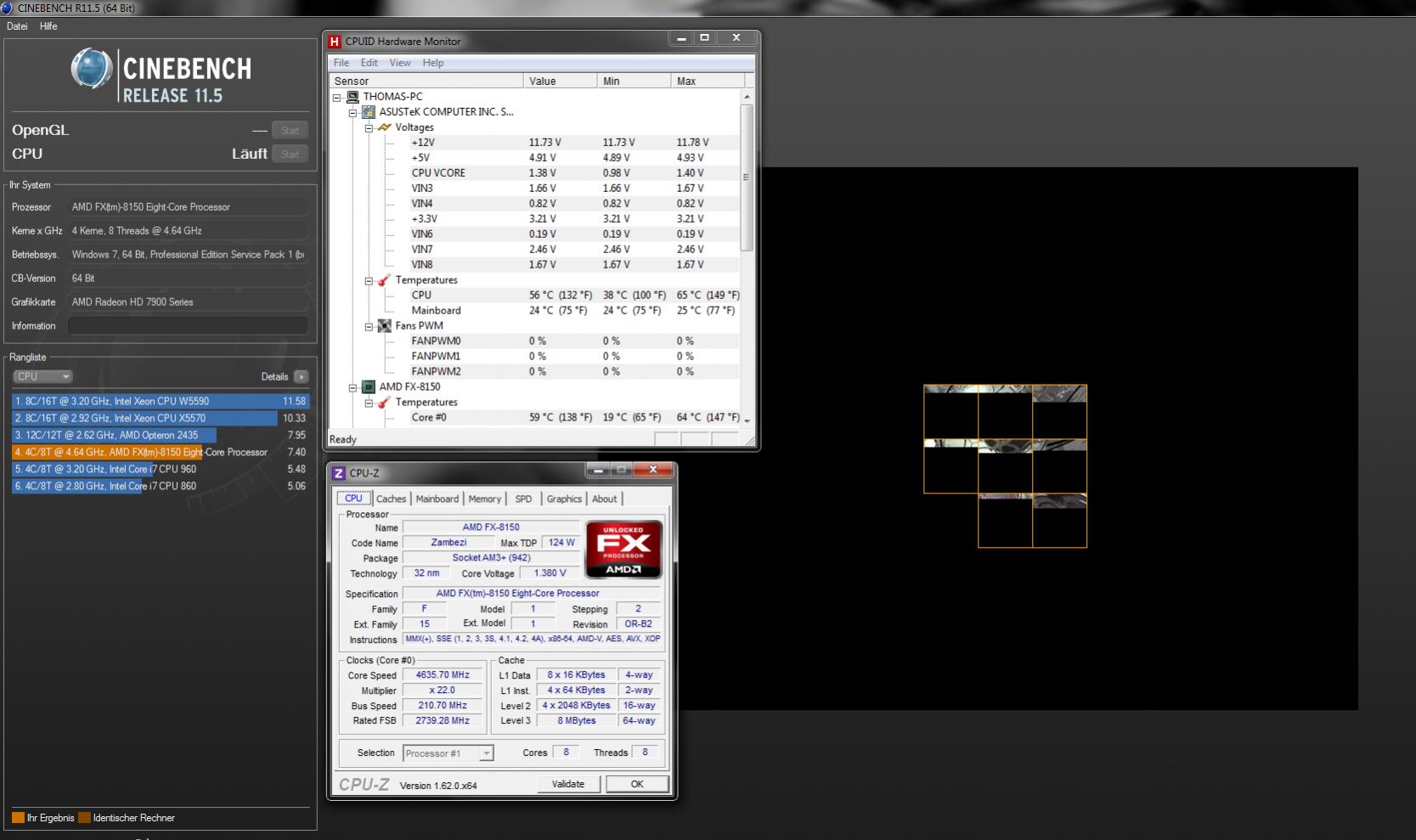Screen dimensions: 1416x840
Task: Select the CPU tab in CPU-Z
Action: click(x=353, y=499)
